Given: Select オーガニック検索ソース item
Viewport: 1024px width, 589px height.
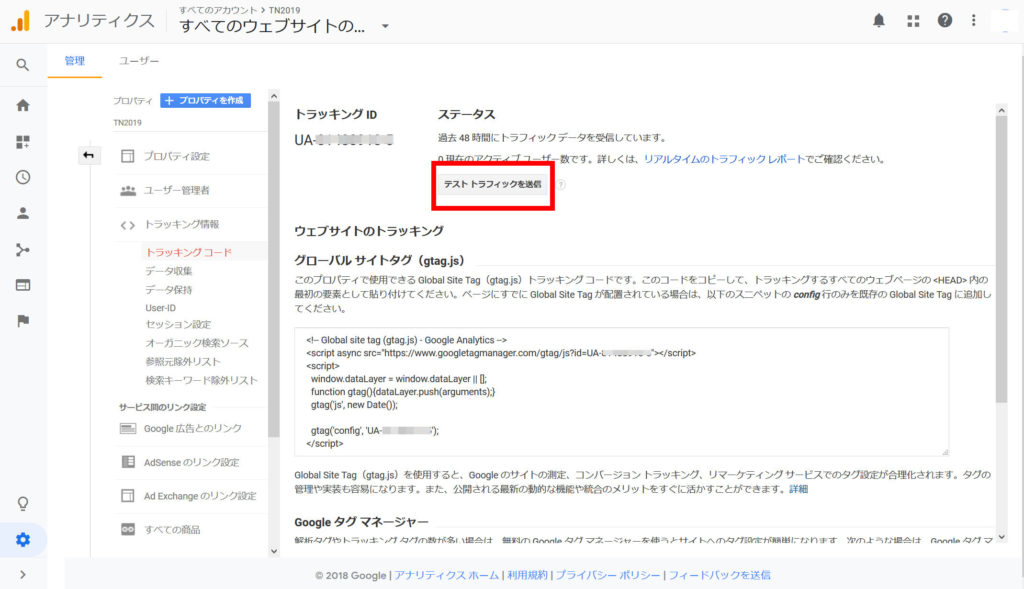Looking at the screenshot, I should [x=197, y=343].
